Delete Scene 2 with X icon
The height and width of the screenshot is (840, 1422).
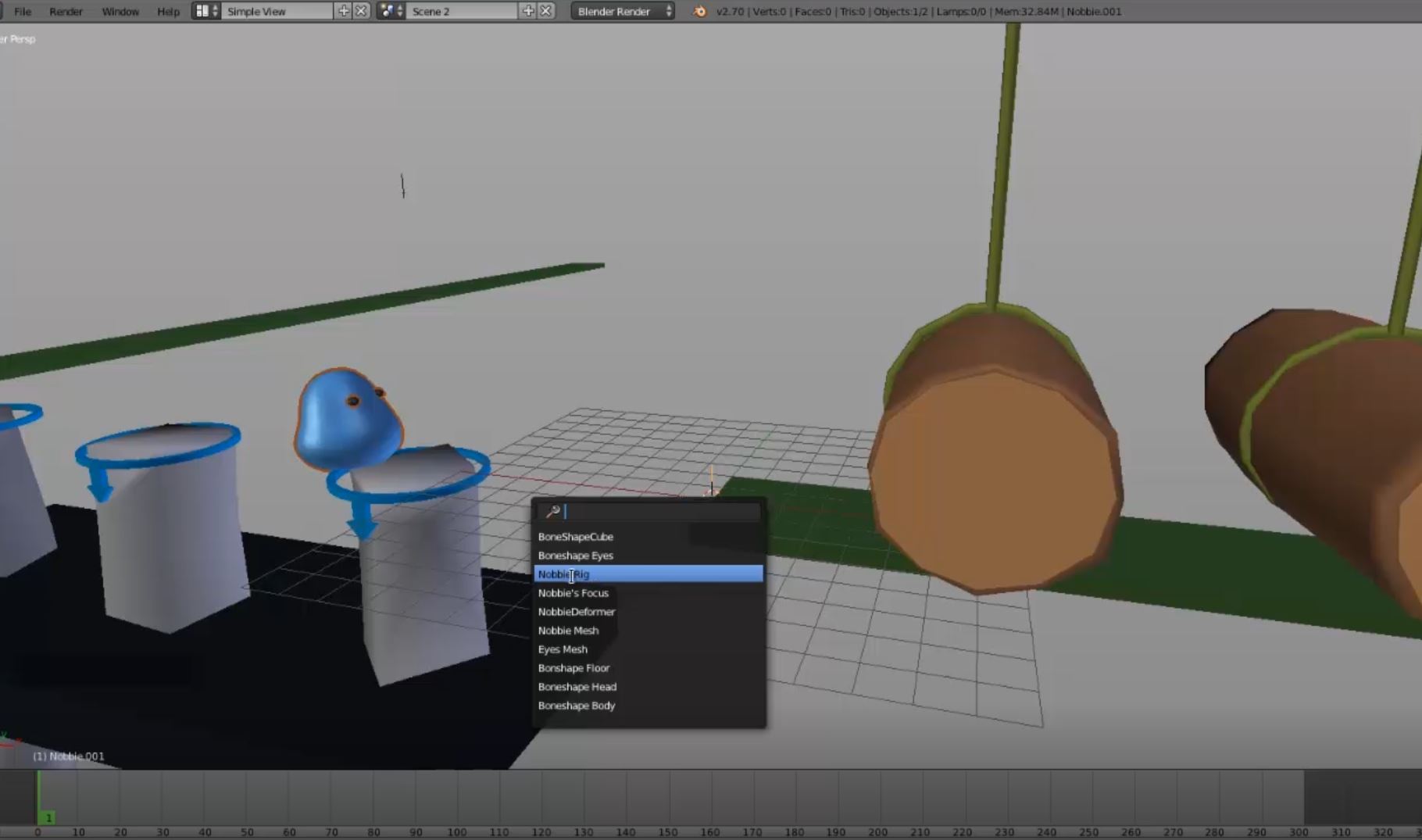click(546, 11)
